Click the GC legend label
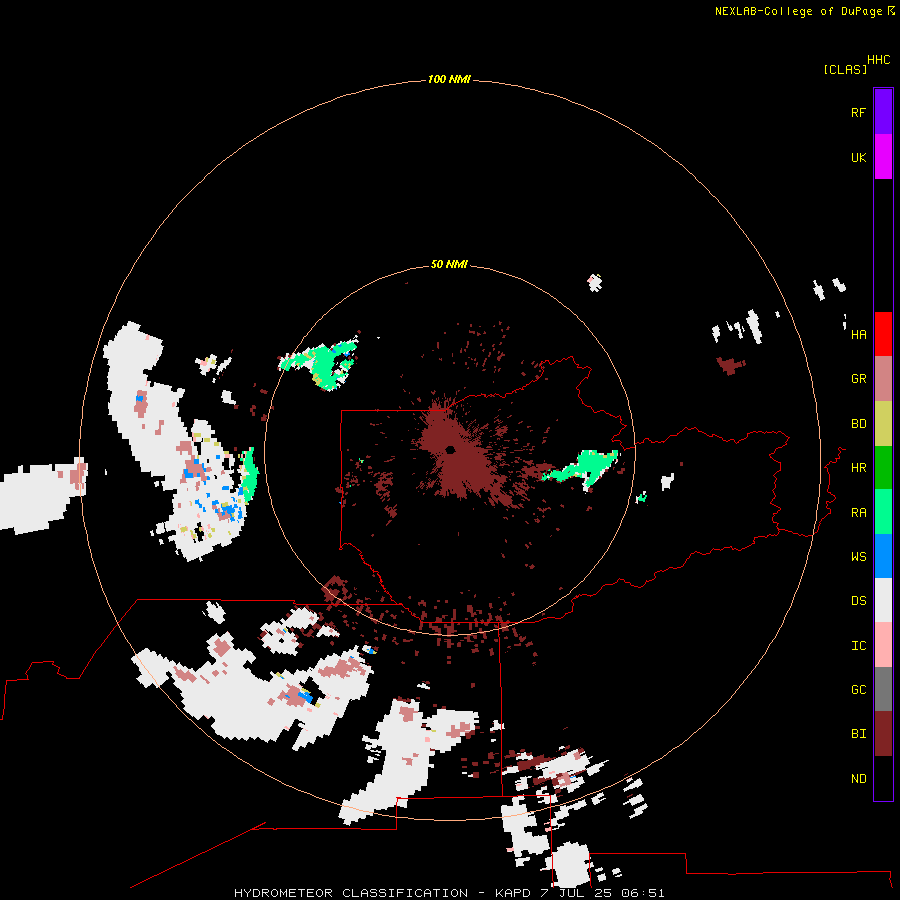The width and height of the screenshot is (900, 900). pyautogui.click(x=858, y=689)
